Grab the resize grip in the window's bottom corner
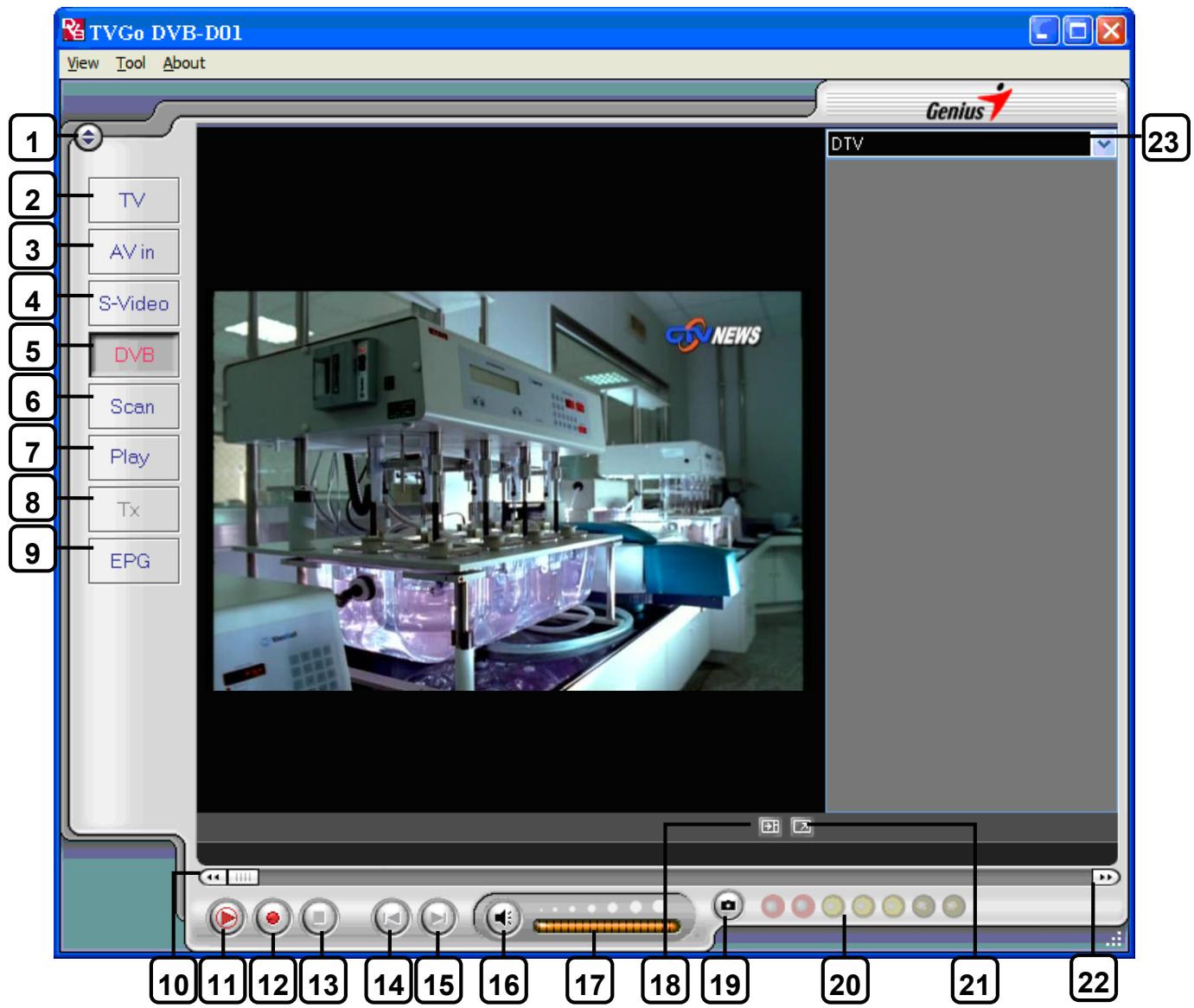Image resolution: width=1194 pixels, height=1008 pixels. 1115,941
